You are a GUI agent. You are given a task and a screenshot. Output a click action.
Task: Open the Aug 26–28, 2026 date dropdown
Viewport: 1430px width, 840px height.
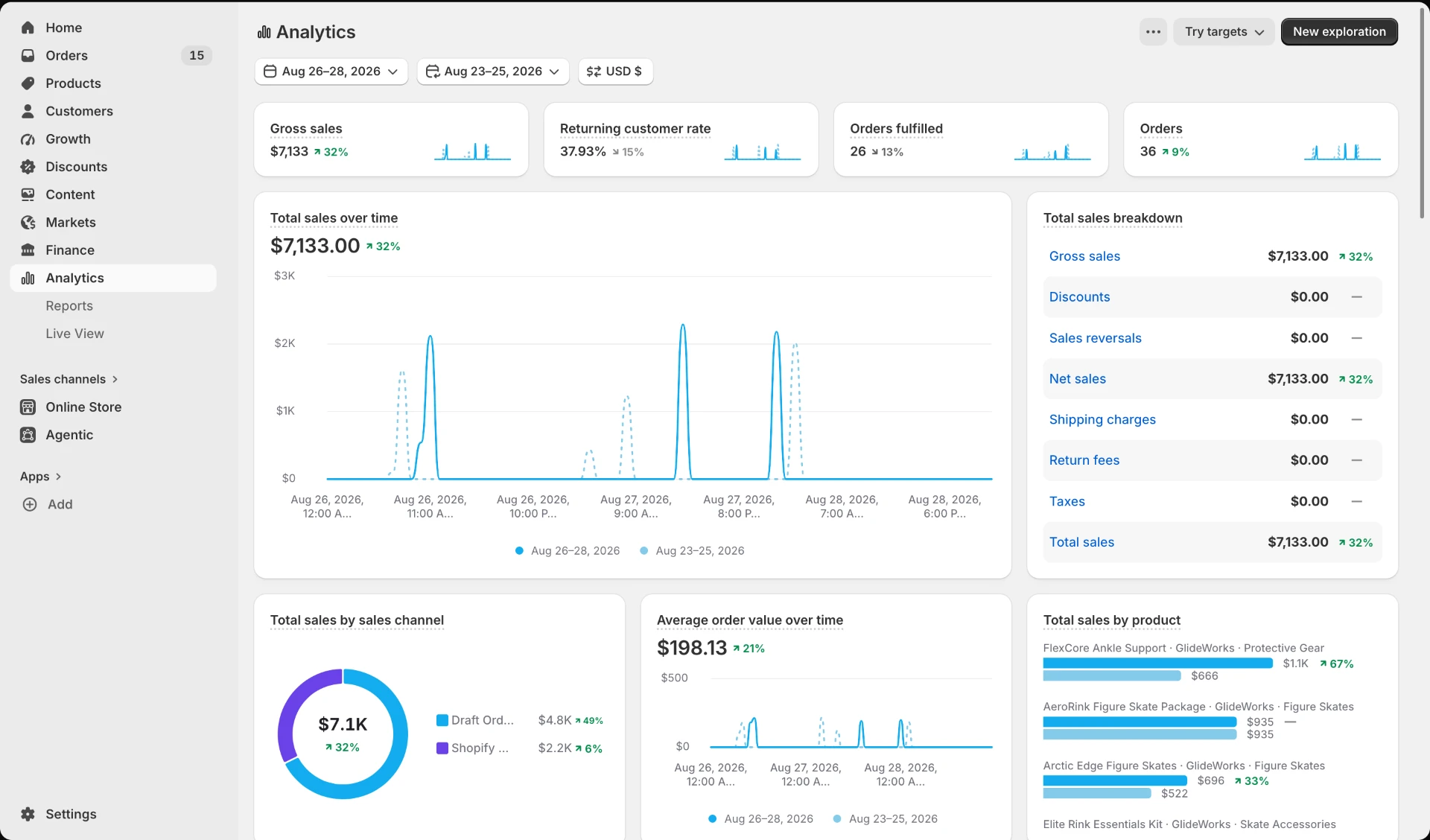tap(331, 71)
